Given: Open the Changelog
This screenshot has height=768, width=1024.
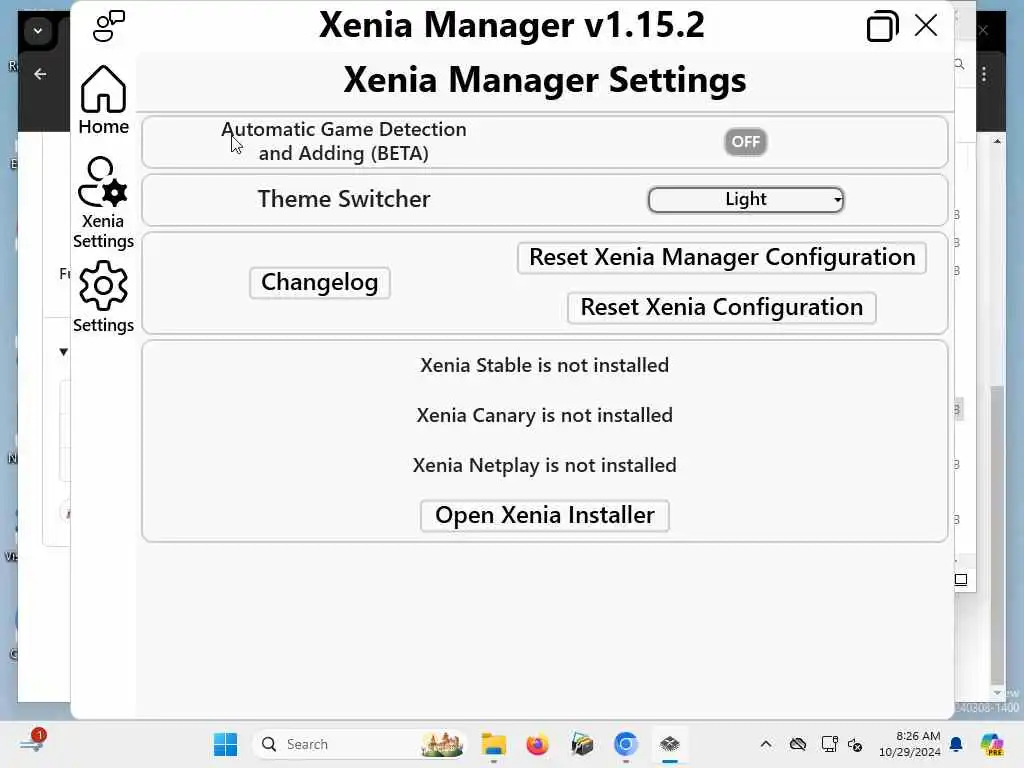Looking at the screenshot, I should tap(319, 283).
